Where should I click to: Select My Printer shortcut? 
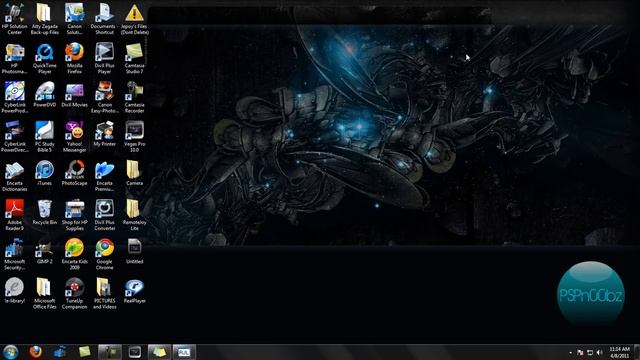(x=104, y=134)
